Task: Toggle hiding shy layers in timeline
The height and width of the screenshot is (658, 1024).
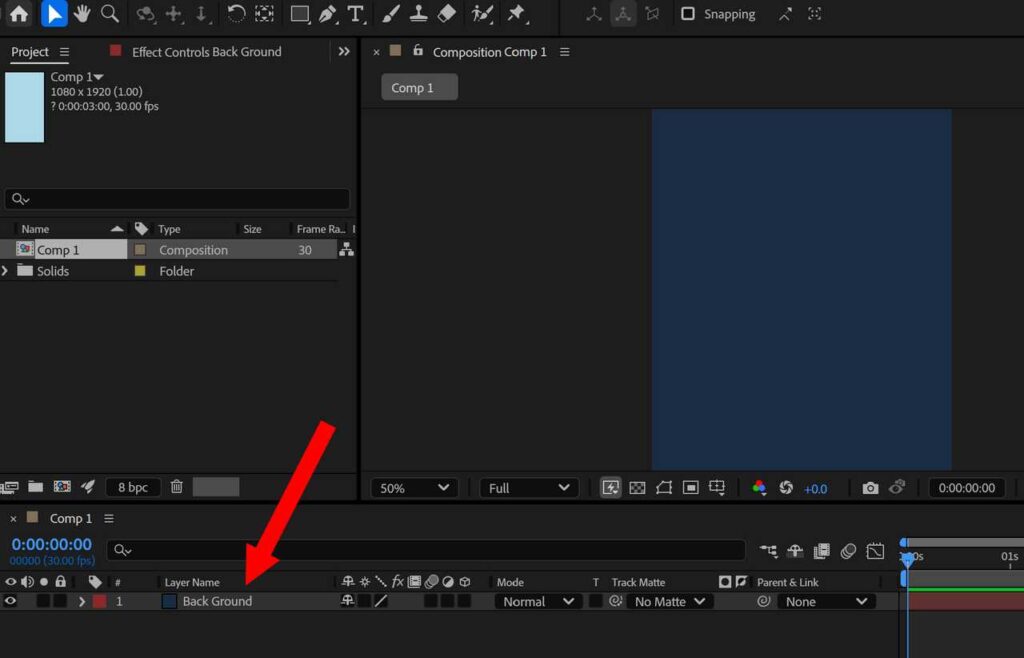Action: (795, 551)
